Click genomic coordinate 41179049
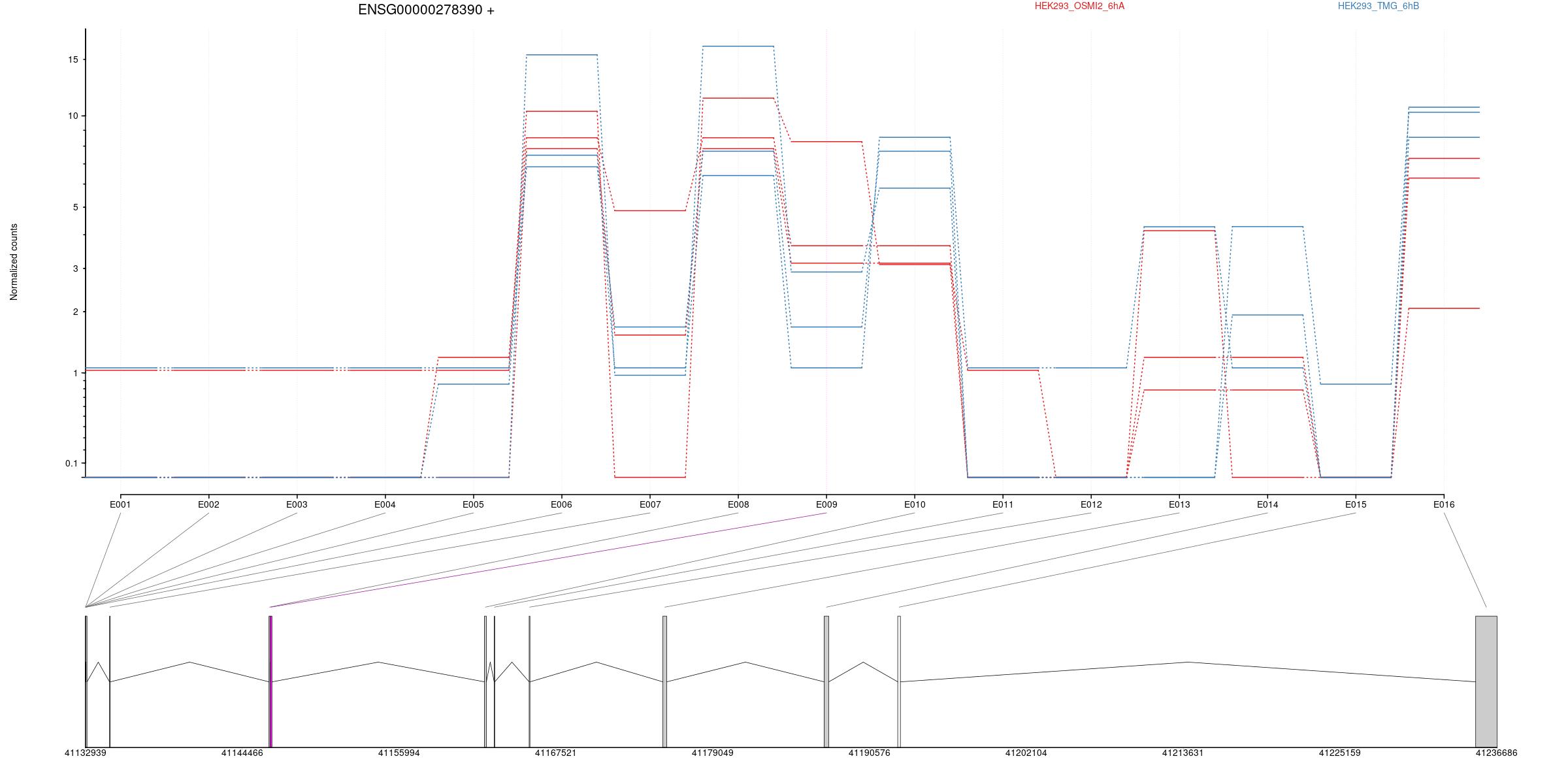The height and width of the screenshot is (784, 1568). (712, 753)
